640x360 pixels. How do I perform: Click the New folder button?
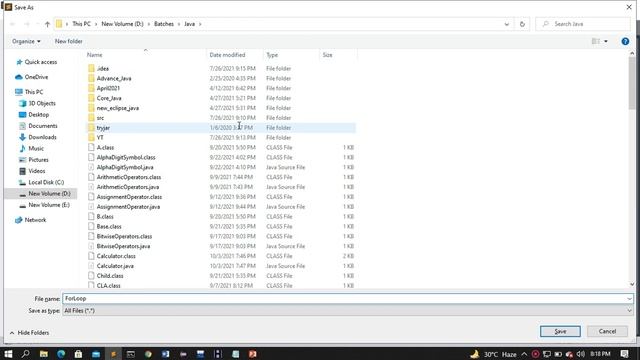coord(69,41)
